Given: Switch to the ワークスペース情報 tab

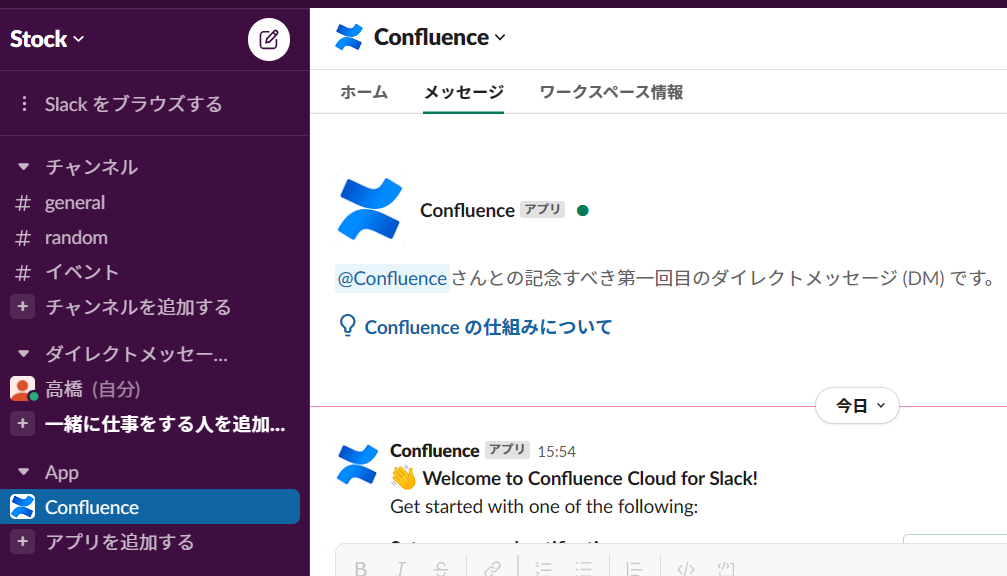Looking at the screenshot, I should tap(611, 91).
